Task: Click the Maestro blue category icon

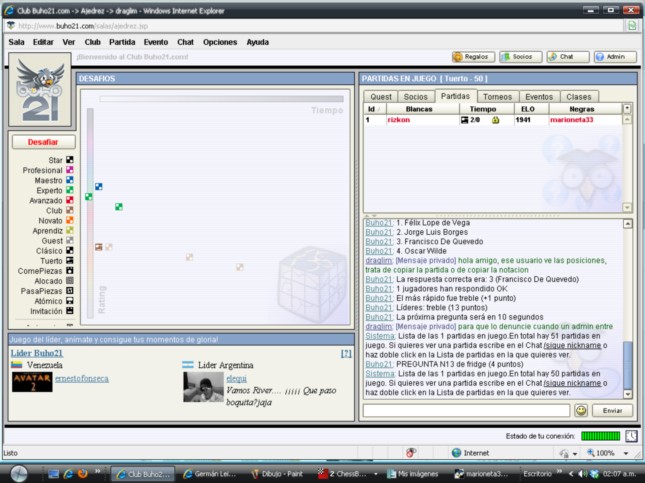Action: click(x=70, y=180)
